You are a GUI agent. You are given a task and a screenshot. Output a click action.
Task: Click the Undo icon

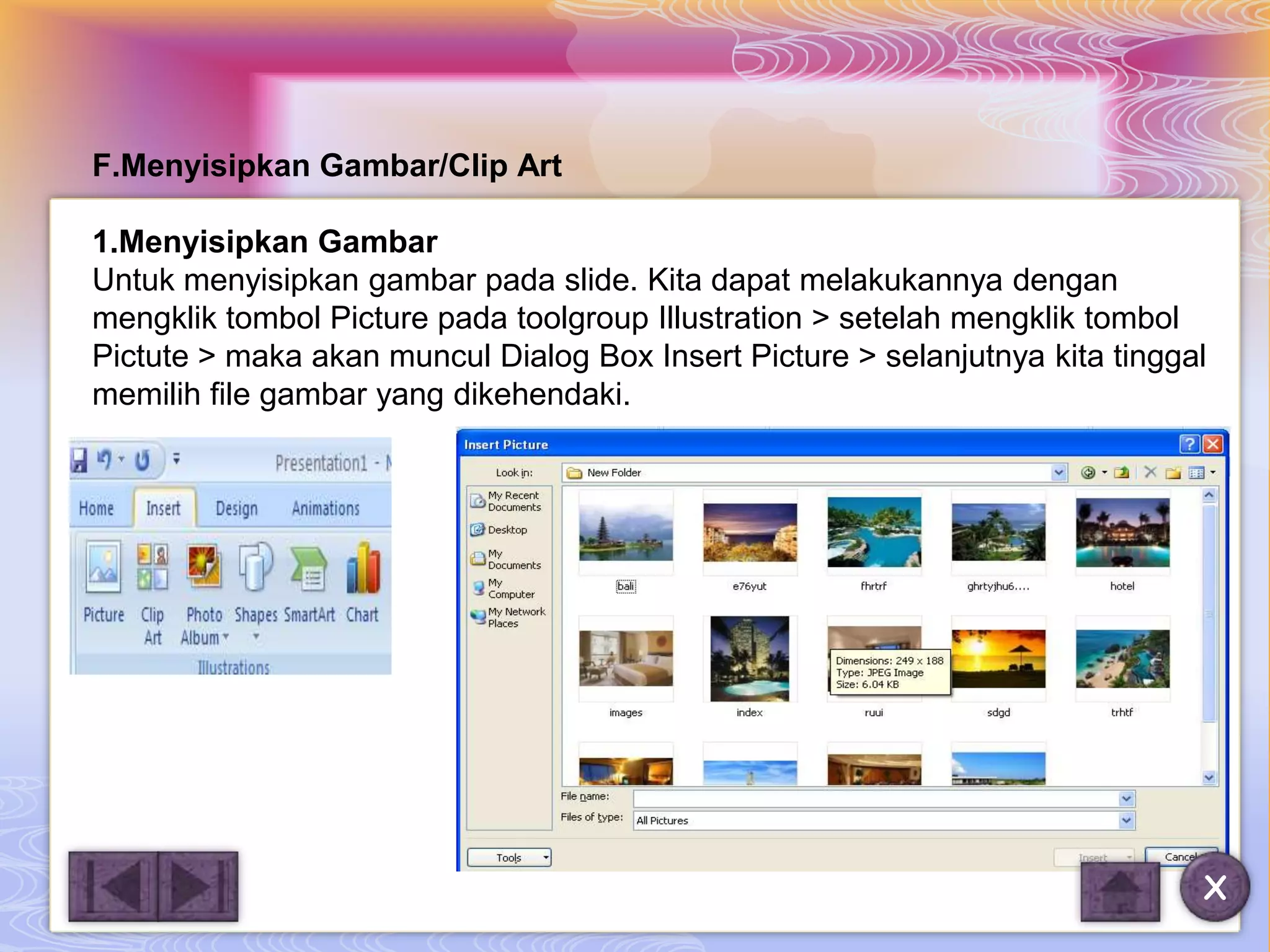(x=105, y=460)
